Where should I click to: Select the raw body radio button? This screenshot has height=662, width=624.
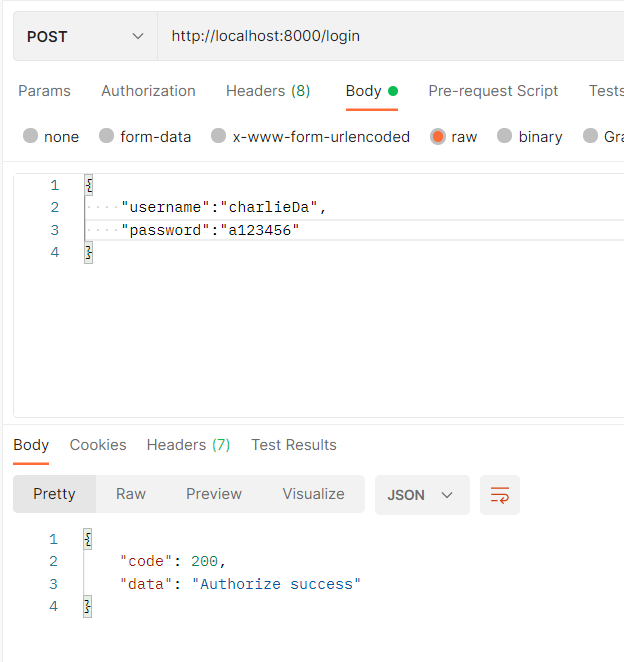pyautogui.click(x=438, y=137)
